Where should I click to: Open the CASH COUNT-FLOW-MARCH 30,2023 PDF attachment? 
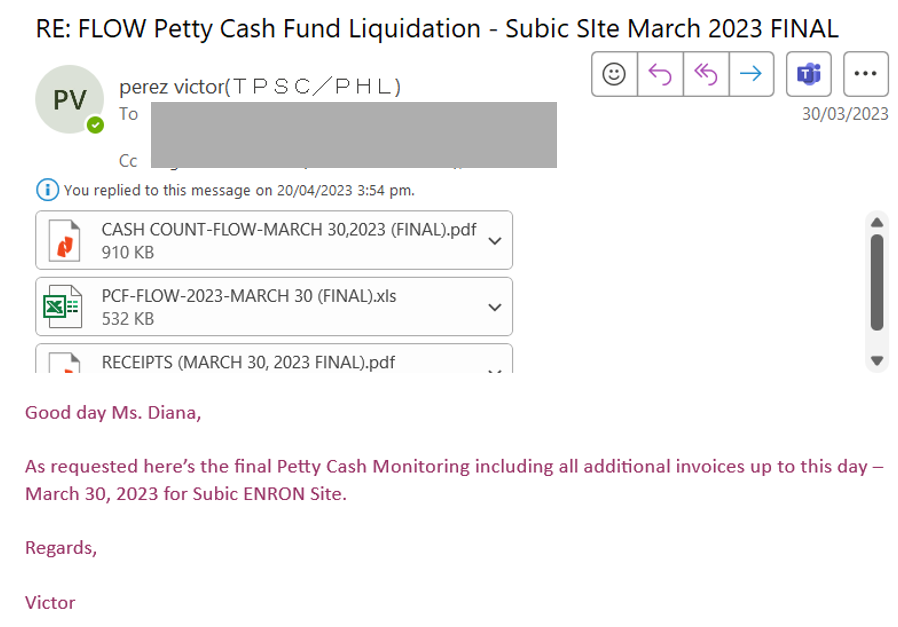click(288, 230)
